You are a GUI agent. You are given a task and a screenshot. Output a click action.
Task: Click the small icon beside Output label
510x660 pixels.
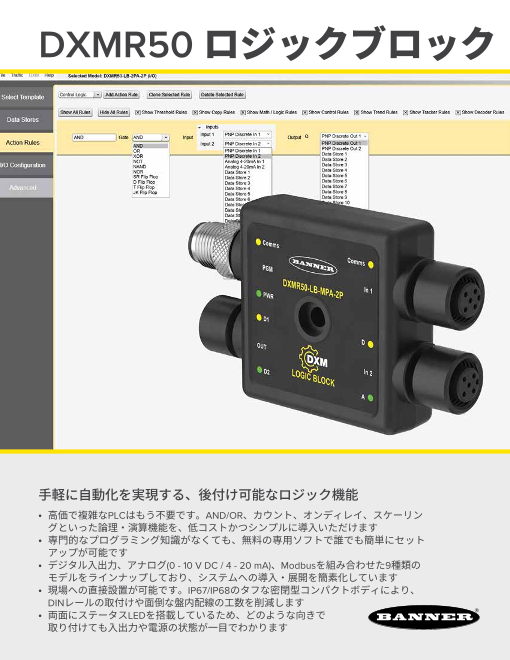pyautogui.click(x=307, y=136)
